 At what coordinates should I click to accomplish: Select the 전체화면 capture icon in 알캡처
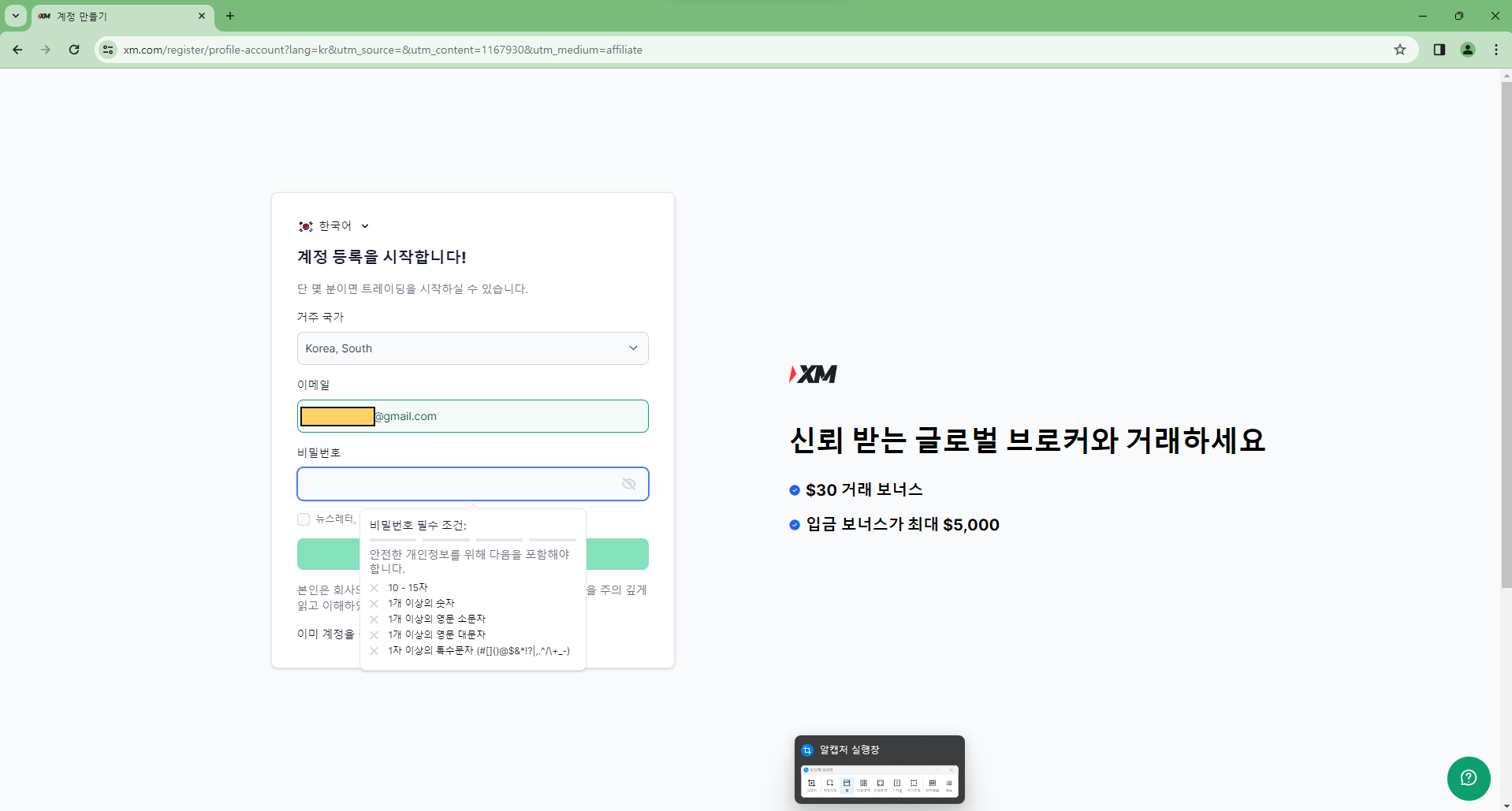[x=881, y=783]
